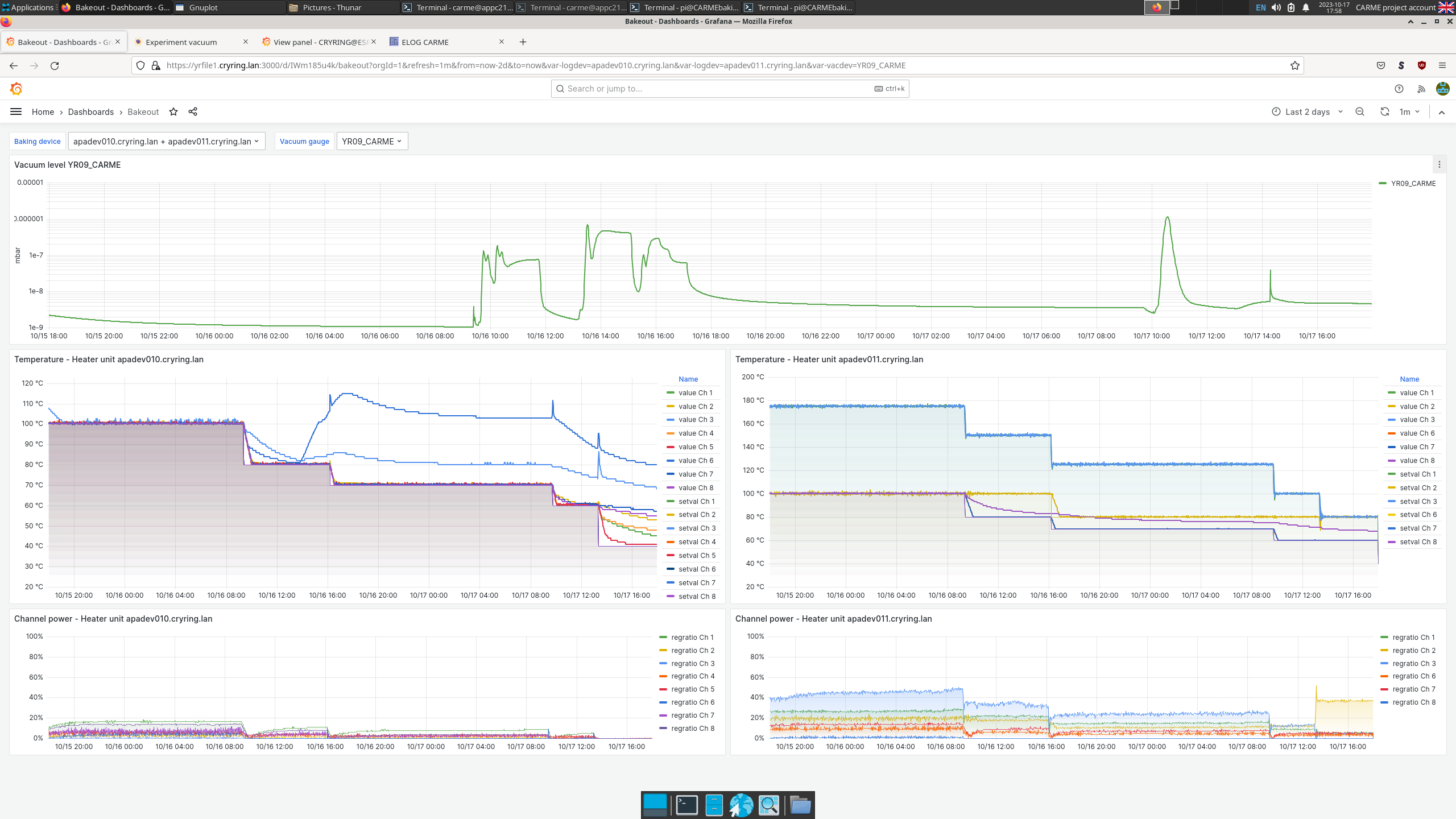Open the YR09_CARME vacuum gauge dropdown
Screen dimensions: 1456x819
pyautogui.click(x=372, y=142)
